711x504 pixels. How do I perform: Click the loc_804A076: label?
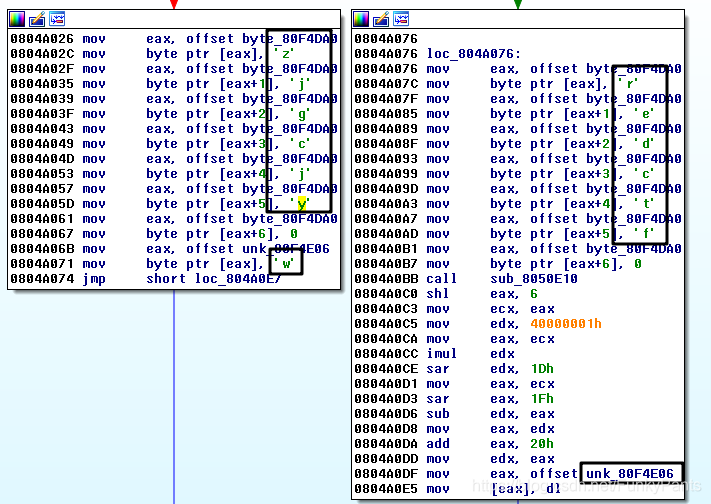coord(474,54)
